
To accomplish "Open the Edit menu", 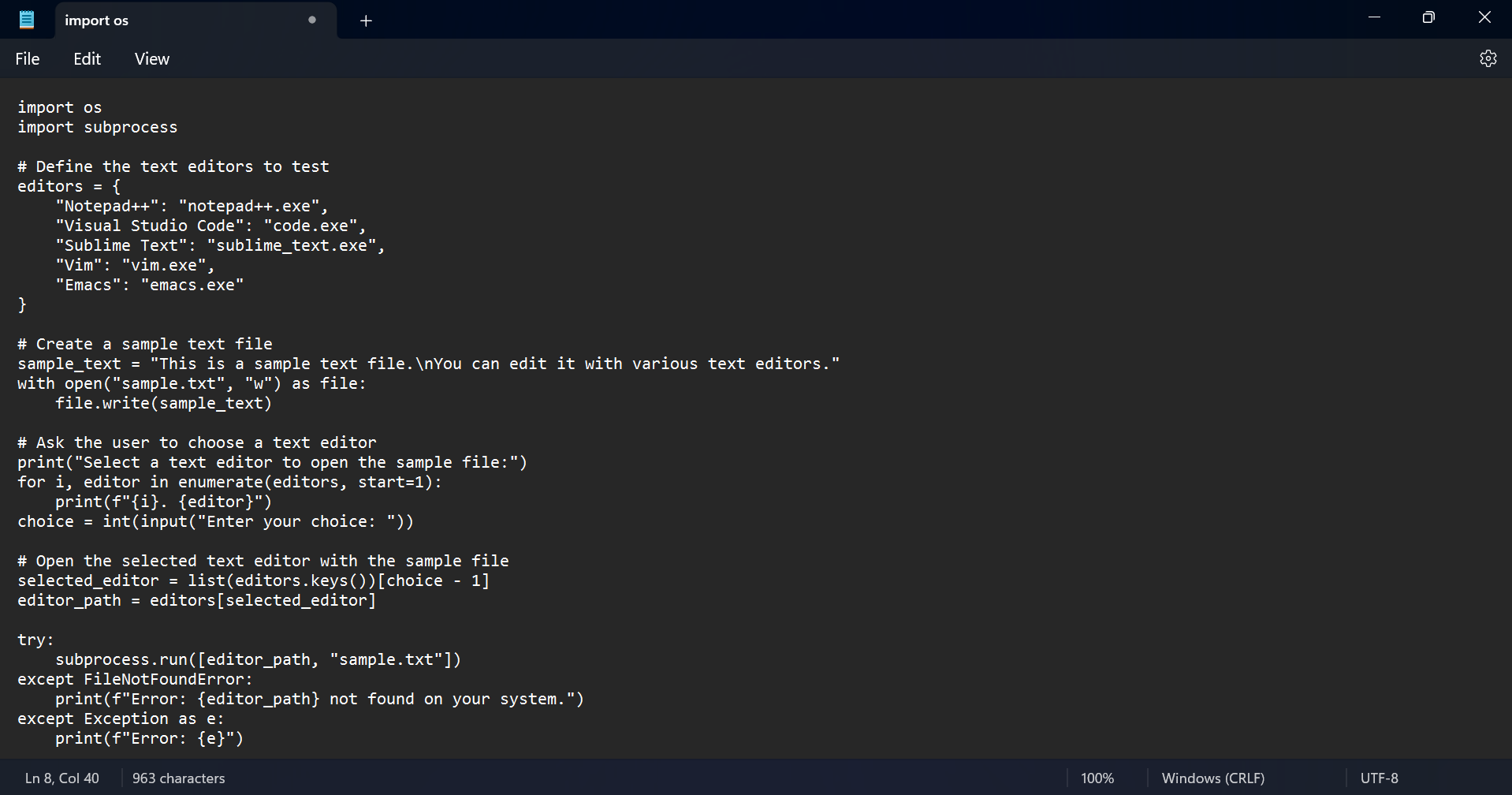I will (x=87, y=58).
